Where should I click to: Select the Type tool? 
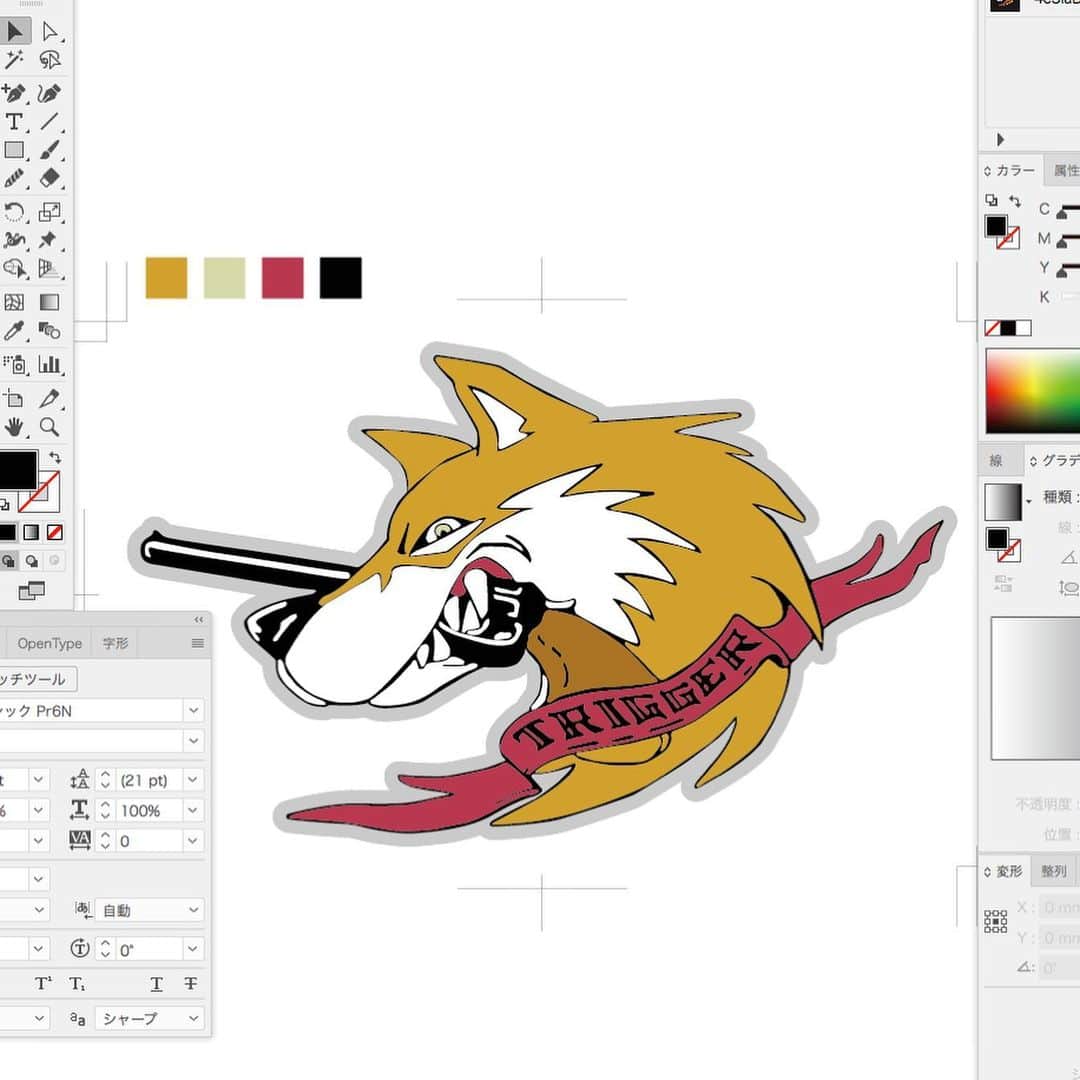click(x=14, y=121)
